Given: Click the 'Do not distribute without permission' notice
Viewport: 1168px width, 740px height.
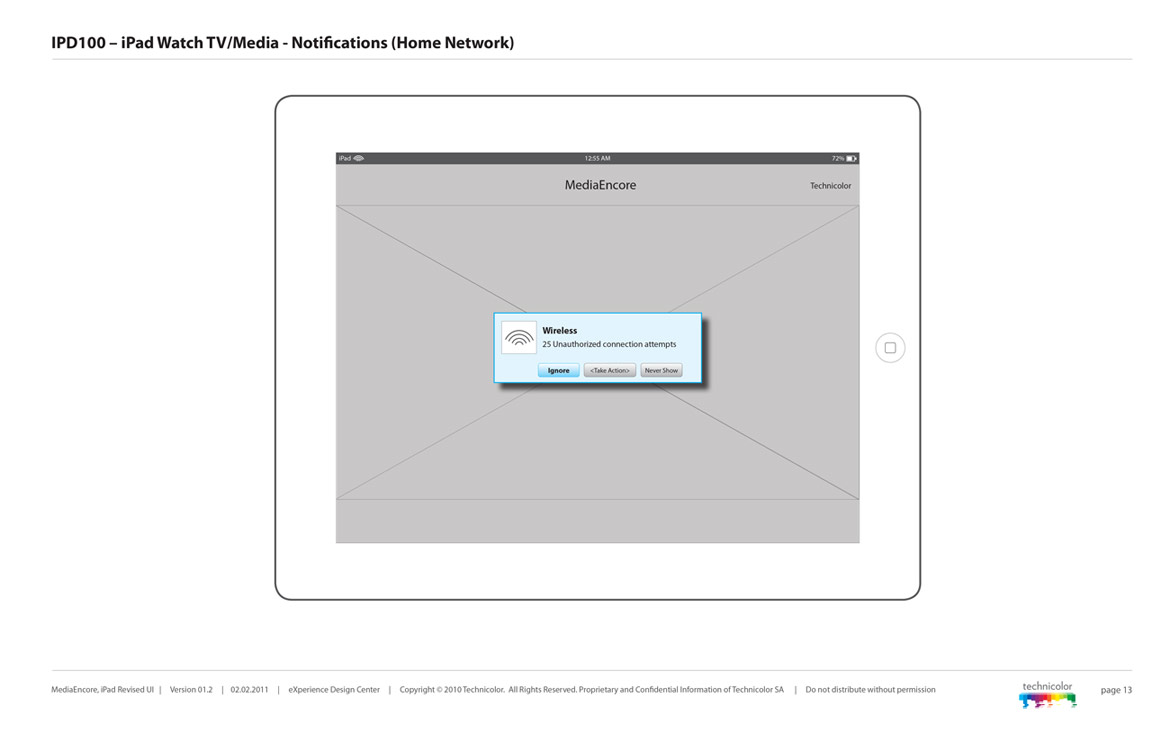Looking at the screenshot, I should point(870,690).
